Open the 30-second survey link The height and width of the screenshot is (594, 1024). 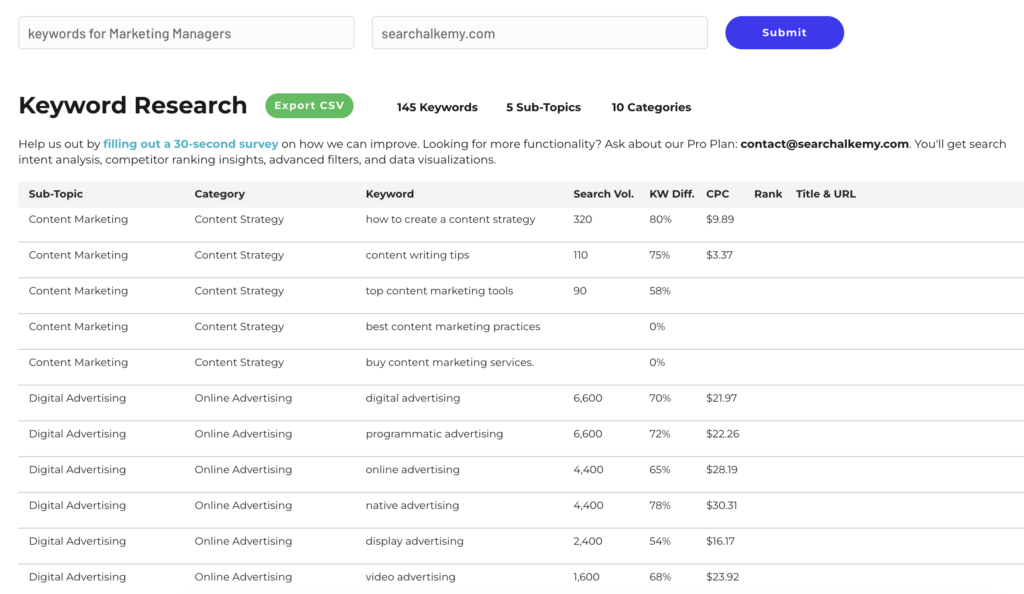190,144
